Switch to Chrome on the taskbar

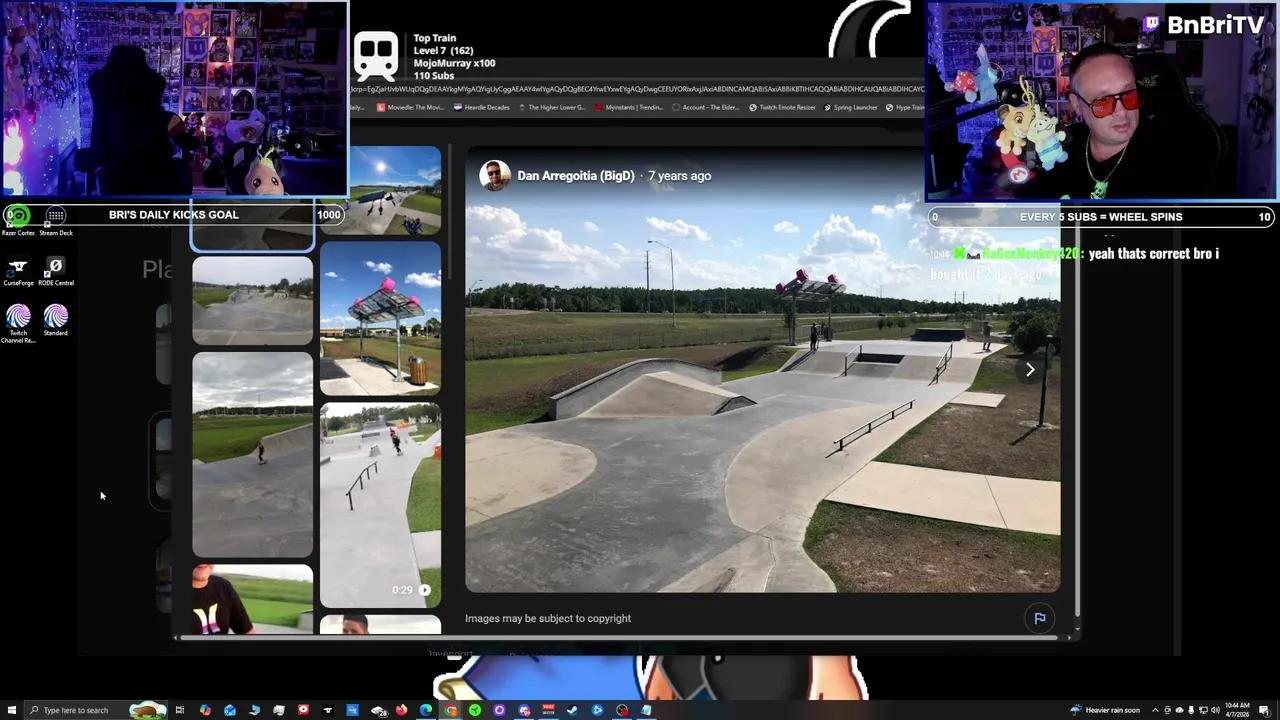coord(451,710)
